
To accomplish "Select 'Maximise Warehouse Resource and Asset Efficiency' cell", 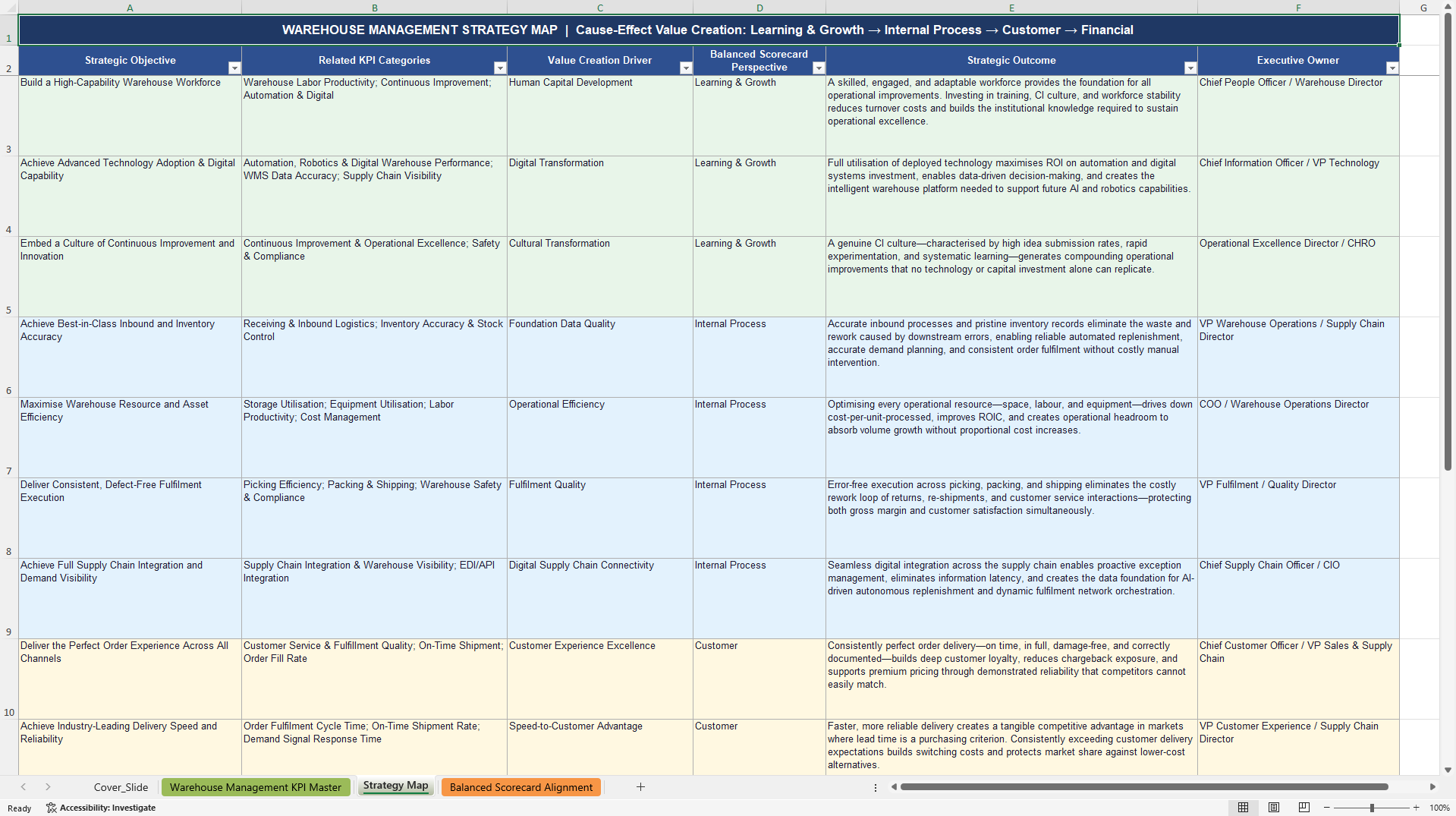I will pyautogui.click(x=130, y=438).
